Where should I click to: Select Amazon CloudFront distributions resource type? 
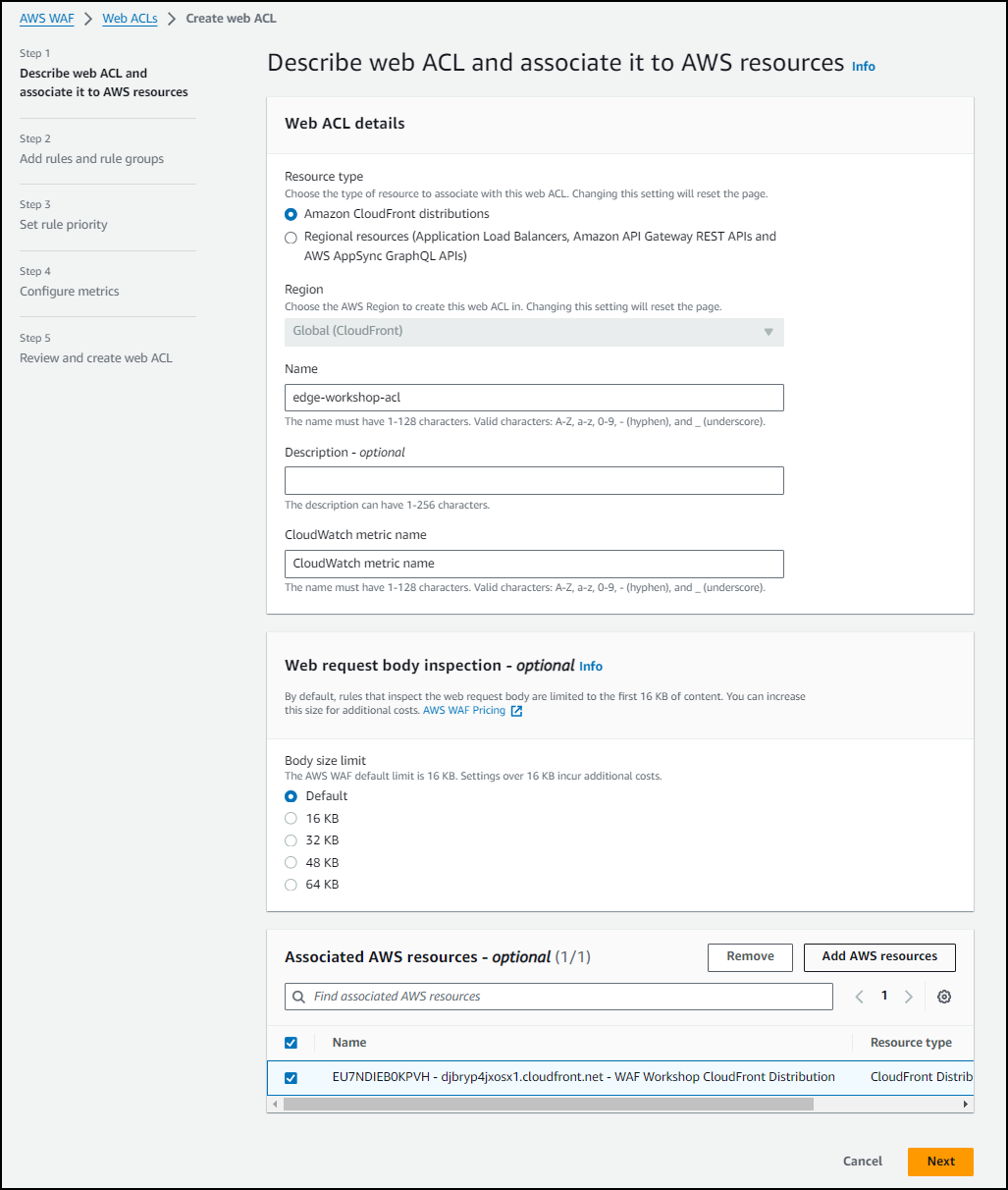(x=291, y=214)
